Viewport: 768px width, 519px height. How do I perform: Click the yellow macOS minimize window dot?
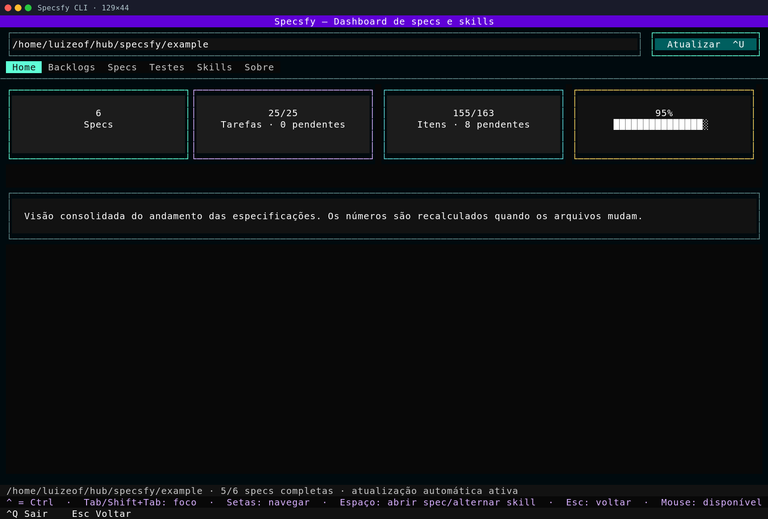pyautogui.click(x=18, y=8)
